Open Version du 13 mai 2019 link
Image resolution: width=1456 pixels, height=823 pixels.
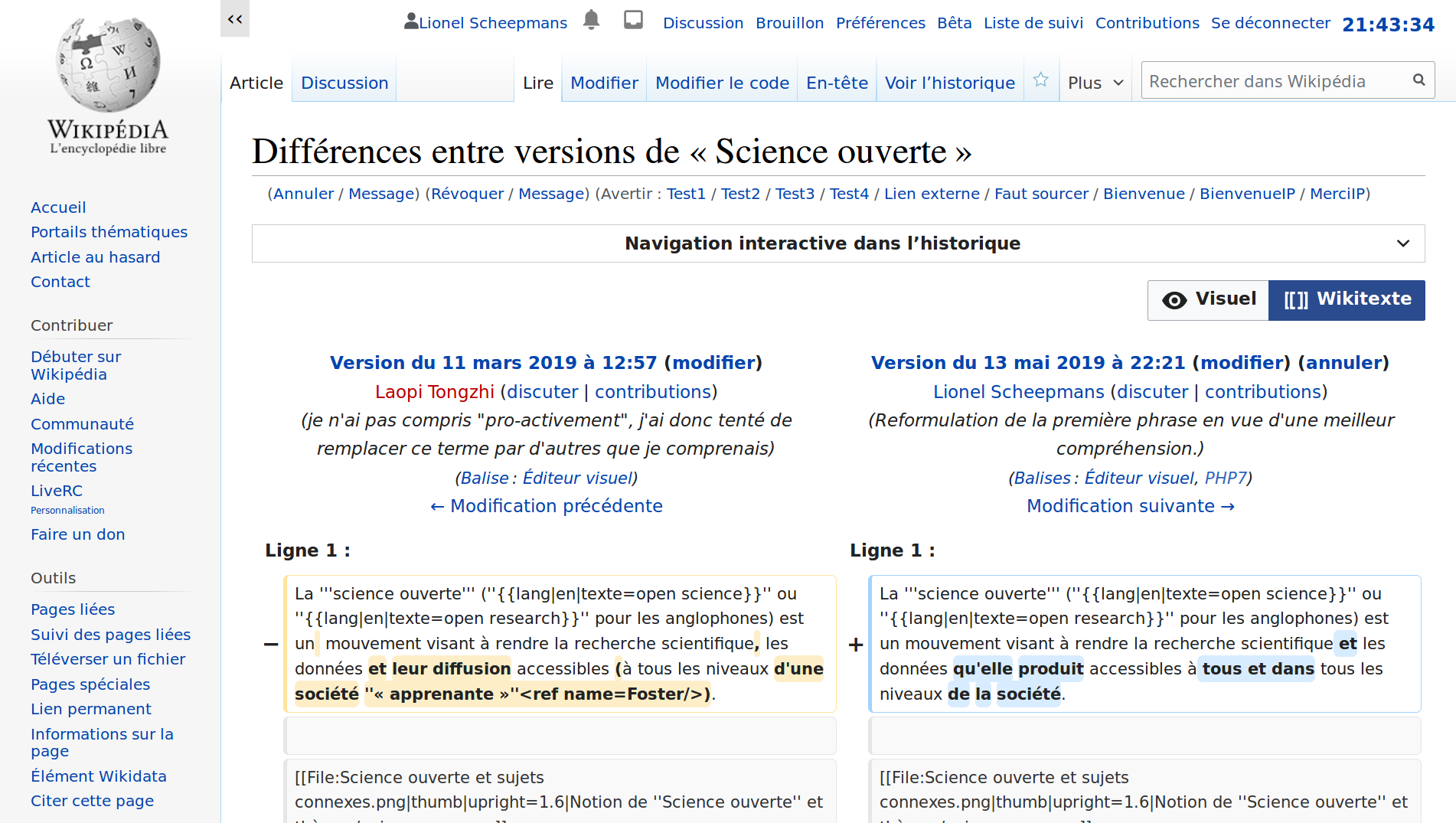click(1027, 363)
